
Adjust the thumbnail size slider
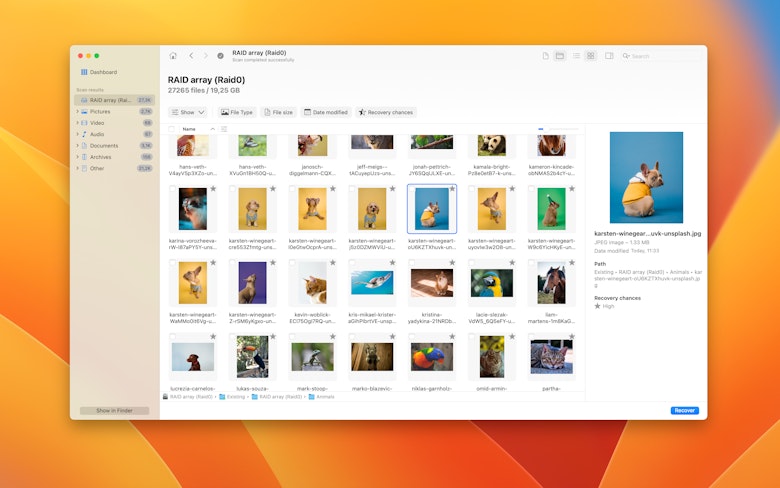tap(558, 129)
